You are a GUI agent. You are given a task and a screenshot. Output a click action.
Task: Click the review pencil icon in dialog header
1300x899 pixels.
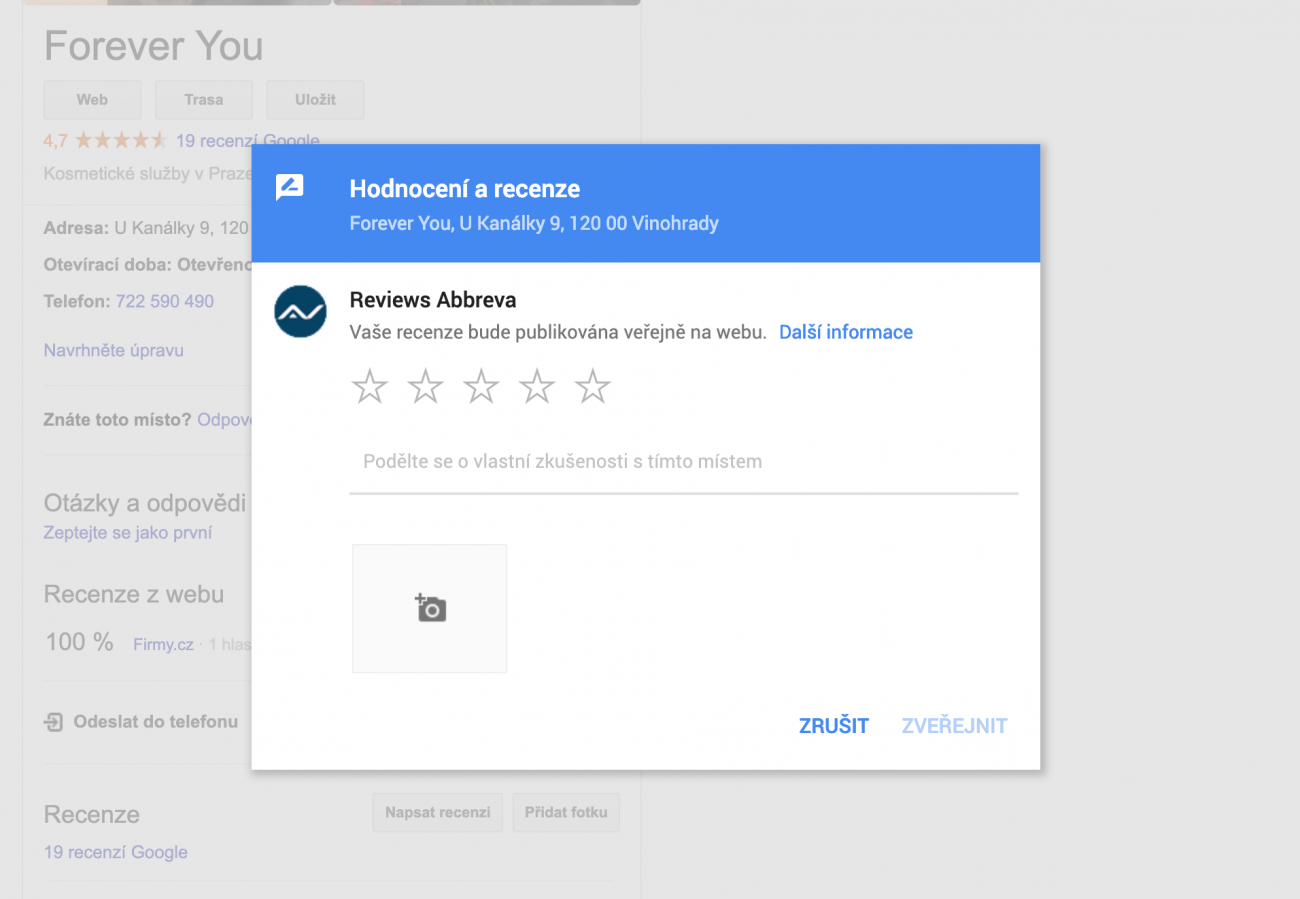click(x=290, y=187)
